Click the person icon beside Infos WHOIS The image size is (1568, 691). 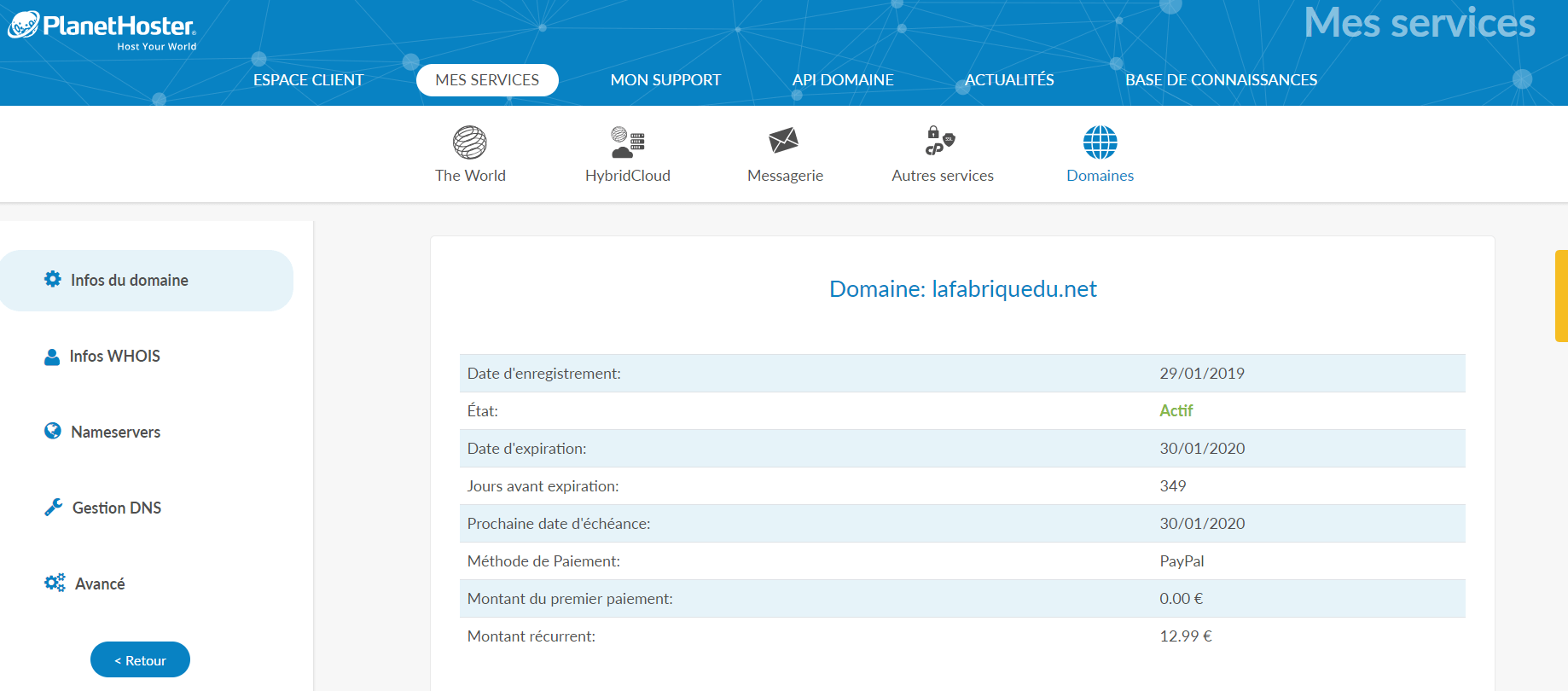tap(52, 357)
